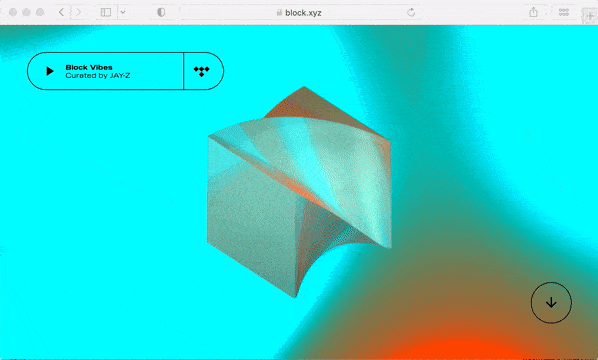Click the circular down arrow button

pos(551,303)
